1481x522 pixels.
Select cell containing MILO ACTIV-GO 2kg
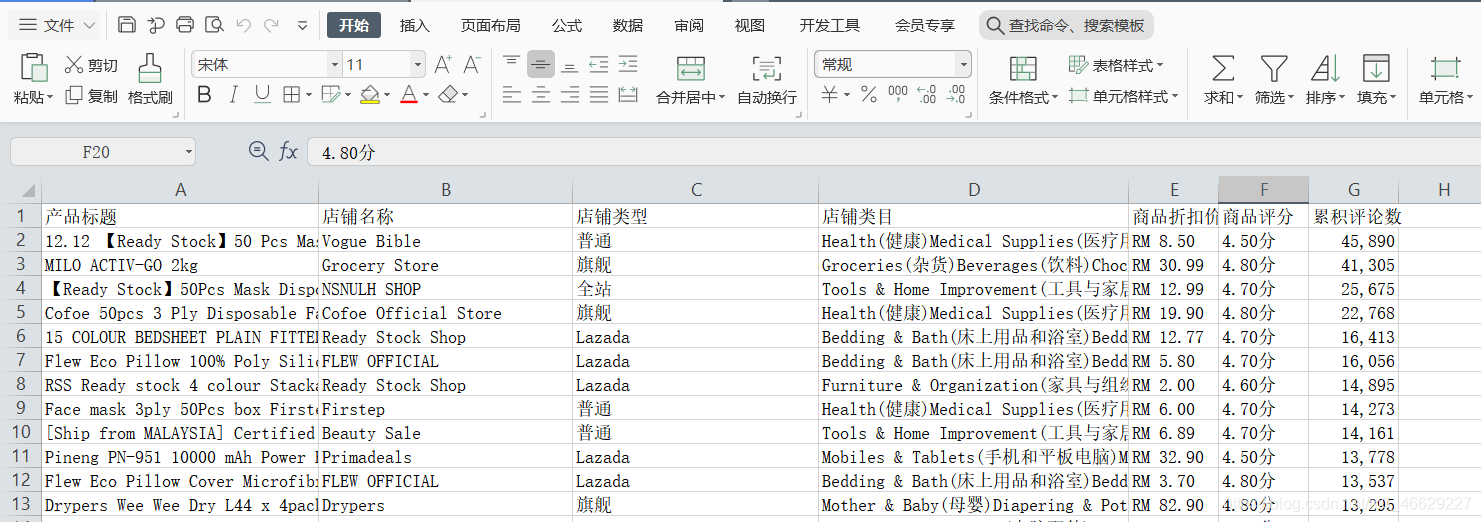pyautogui.click(x=180, y=265)
